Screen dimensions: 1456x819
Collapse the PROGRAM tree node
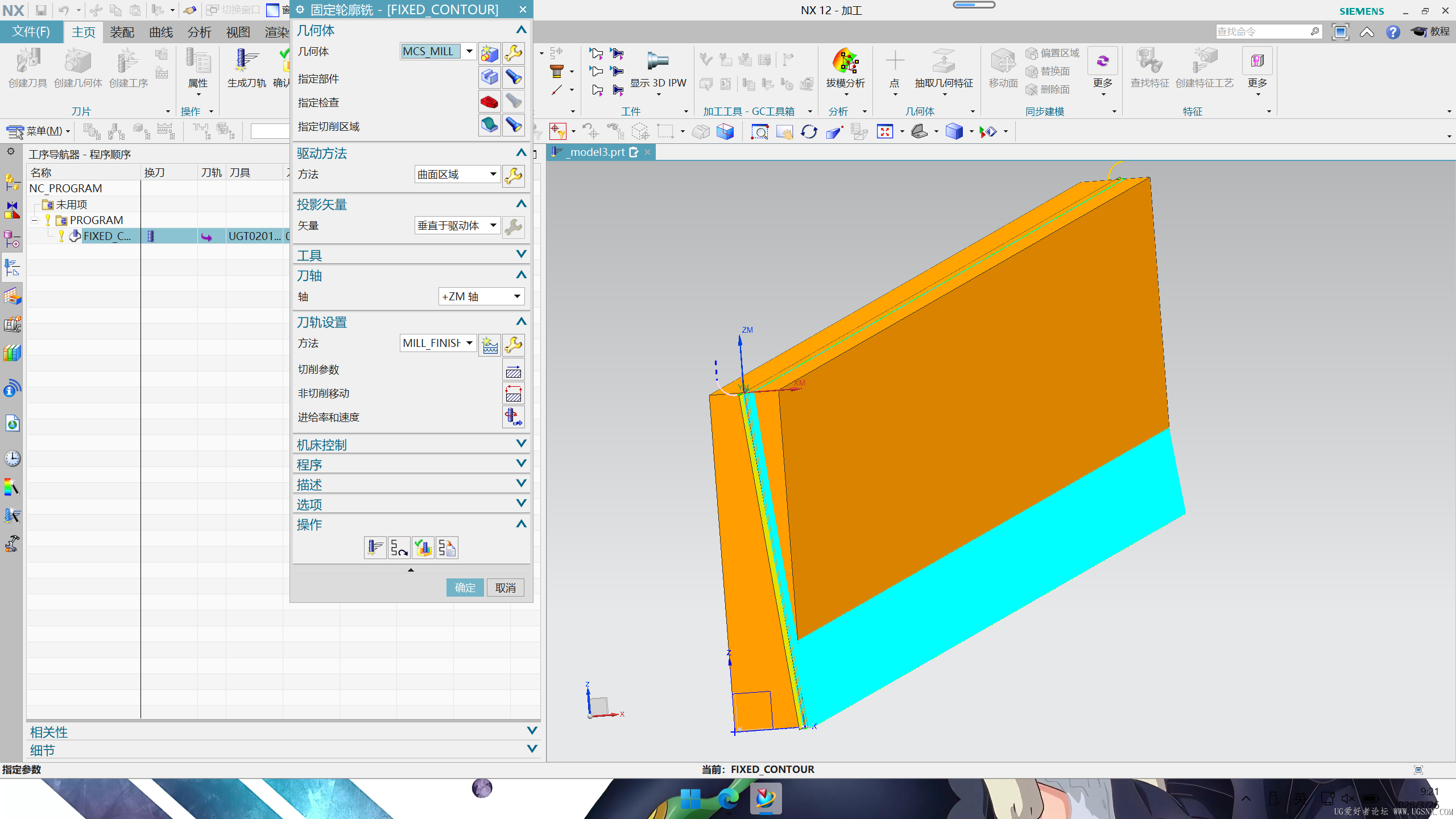coord(35,220)
